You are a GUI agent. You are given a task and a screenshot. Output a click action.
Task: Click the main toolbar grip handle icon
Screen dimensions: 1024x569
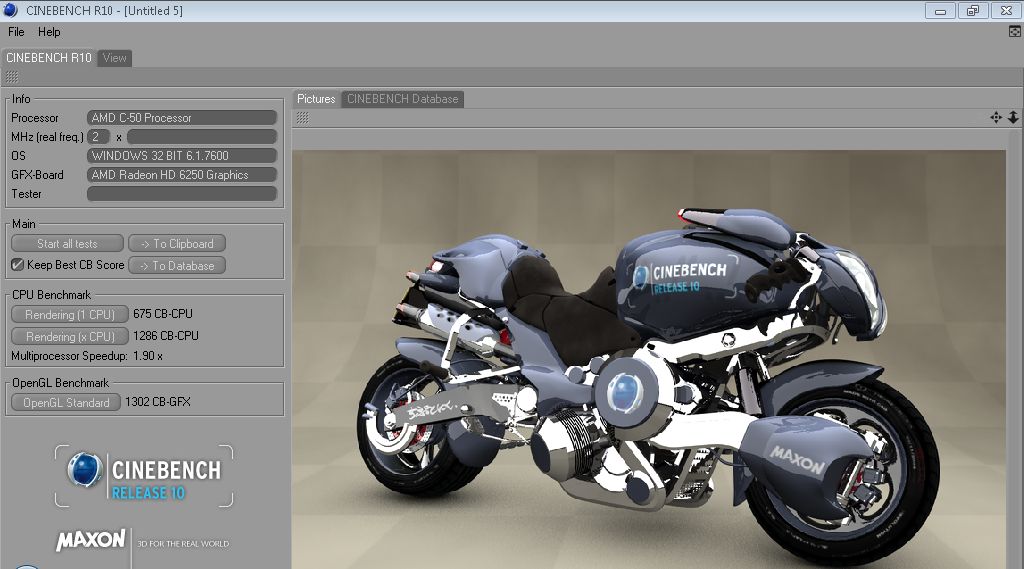click(x=12, y=77)
